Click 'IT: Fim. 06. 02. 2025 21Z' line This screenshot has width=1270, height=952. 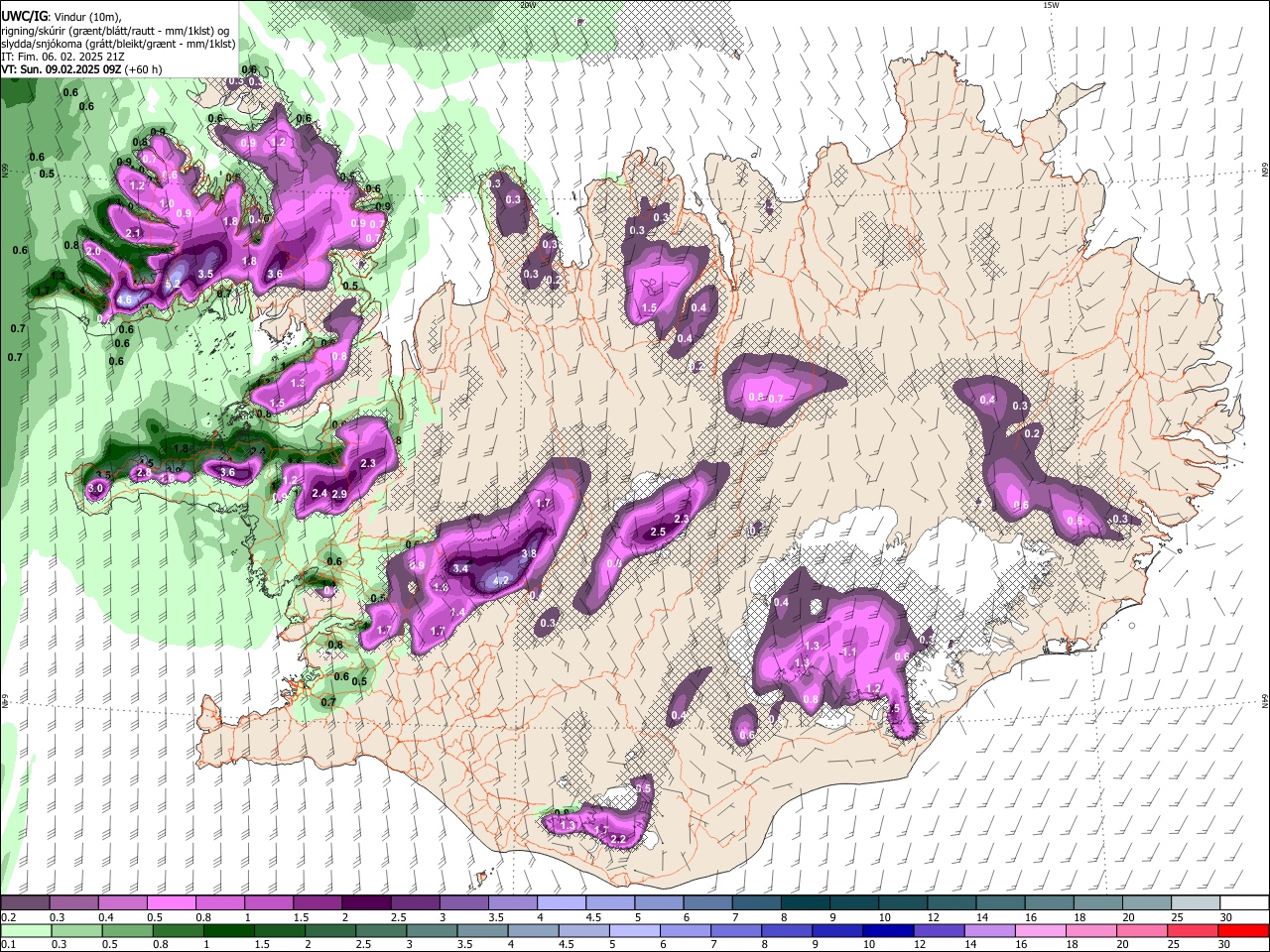point(62,57)
